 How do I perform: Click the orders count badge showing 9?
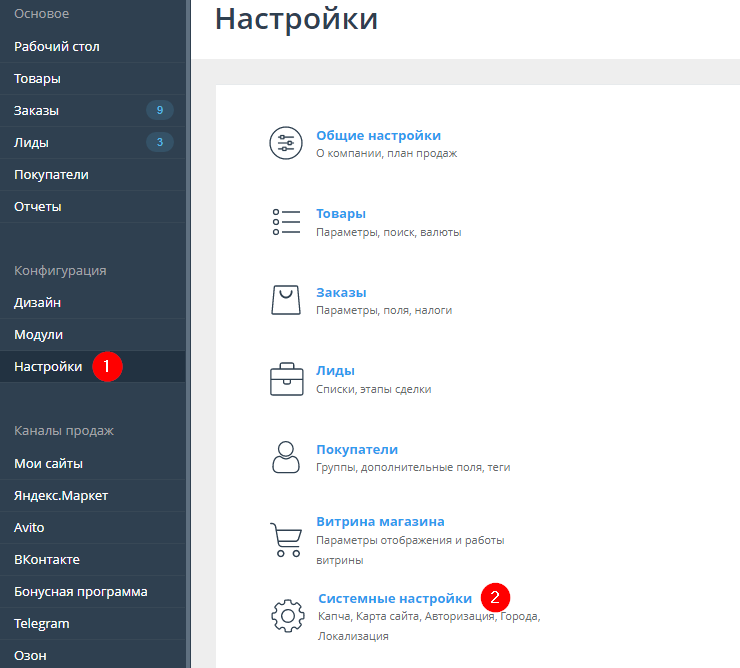tap(159, 110)
